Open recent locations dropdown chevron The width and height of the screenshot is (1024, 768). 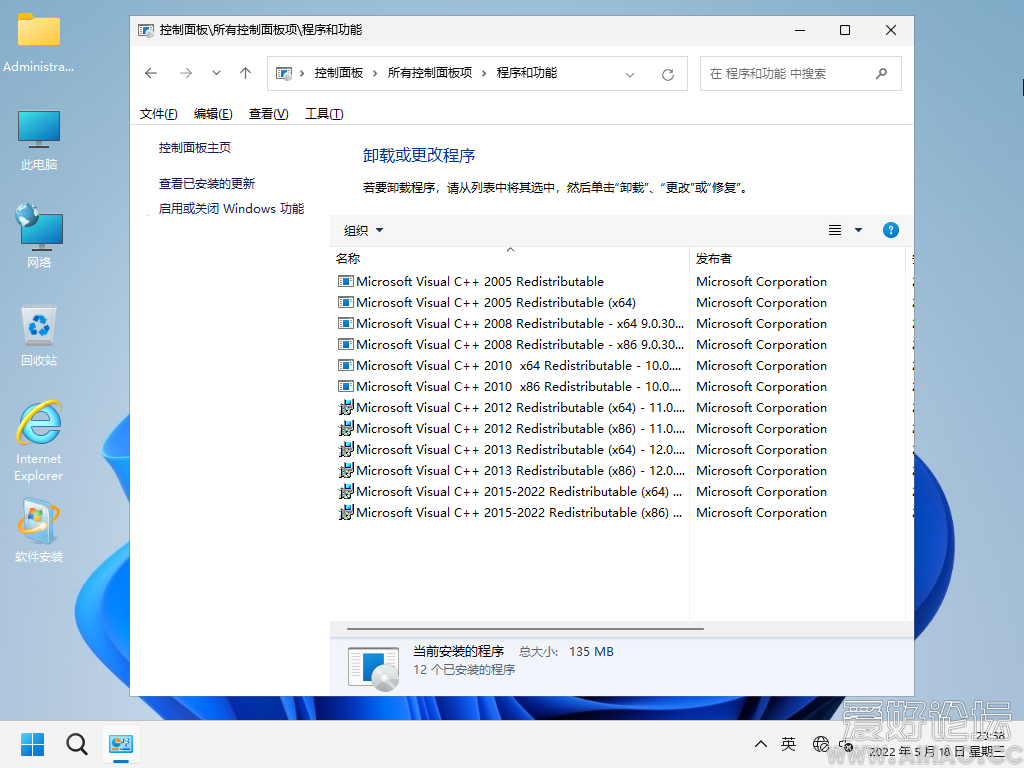[x=216, y=73]
